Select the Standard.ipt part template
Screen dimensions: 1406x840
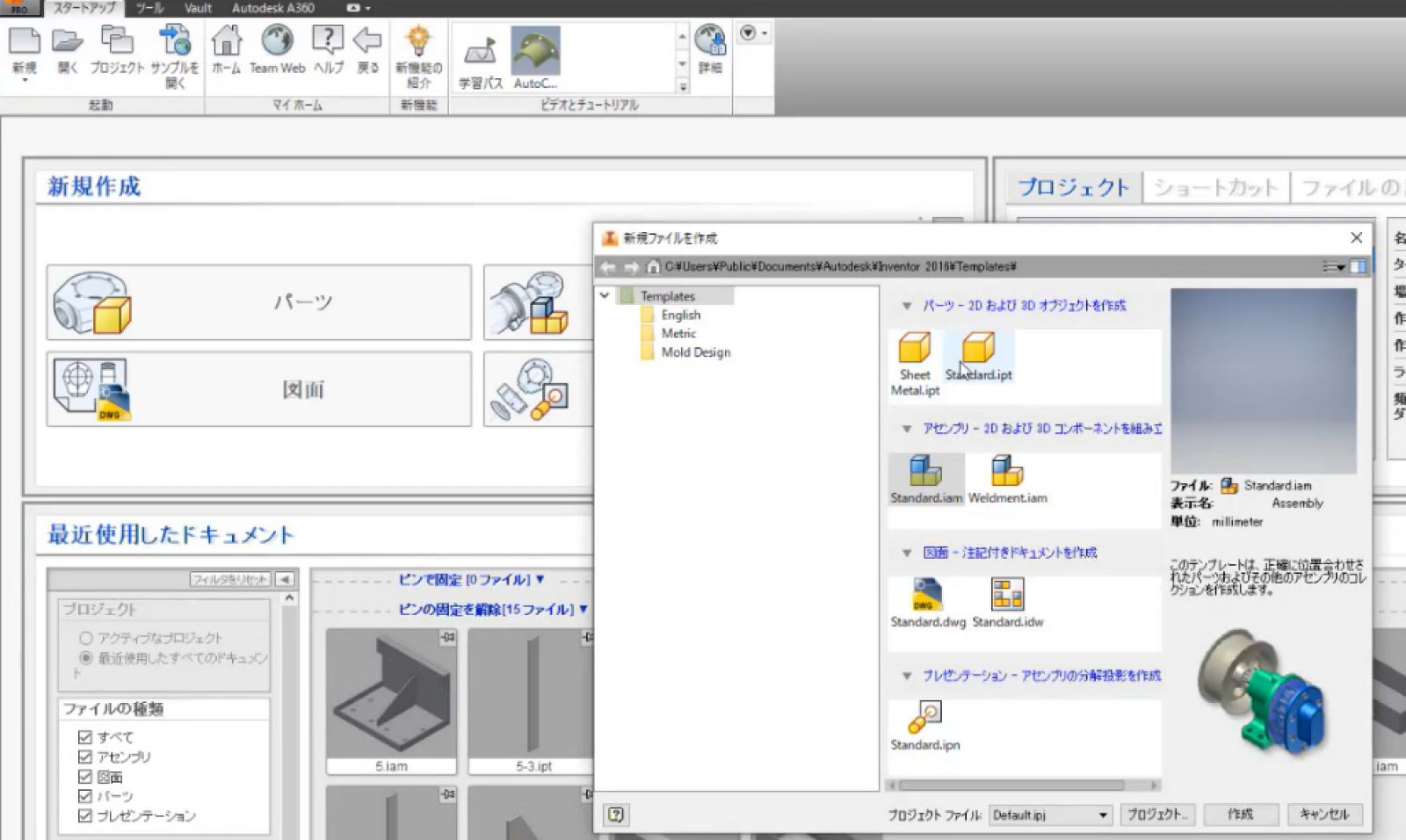(977, 350)
